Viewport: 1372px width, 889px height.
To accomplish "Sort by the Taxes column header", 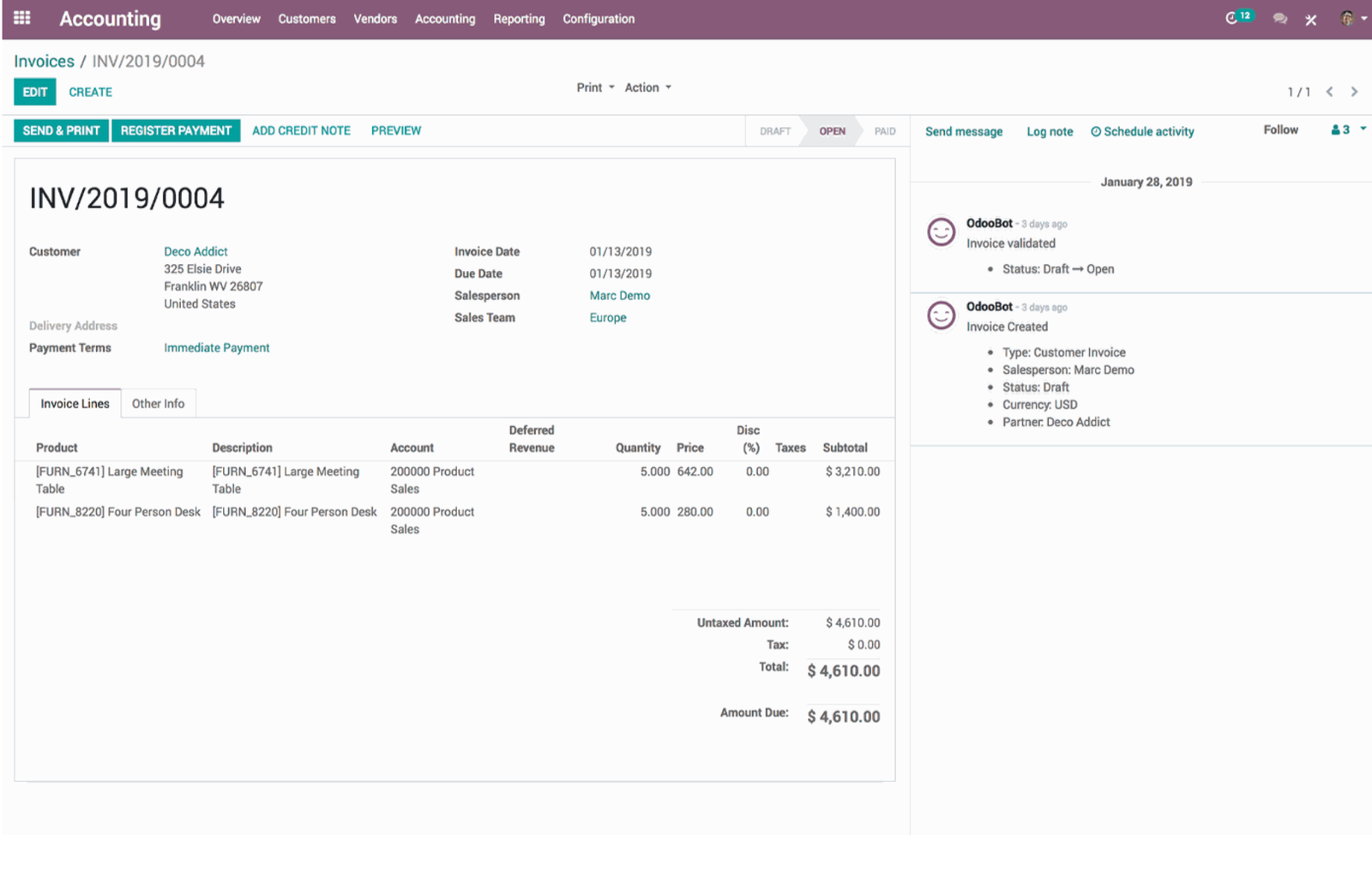I will point(790,448).
